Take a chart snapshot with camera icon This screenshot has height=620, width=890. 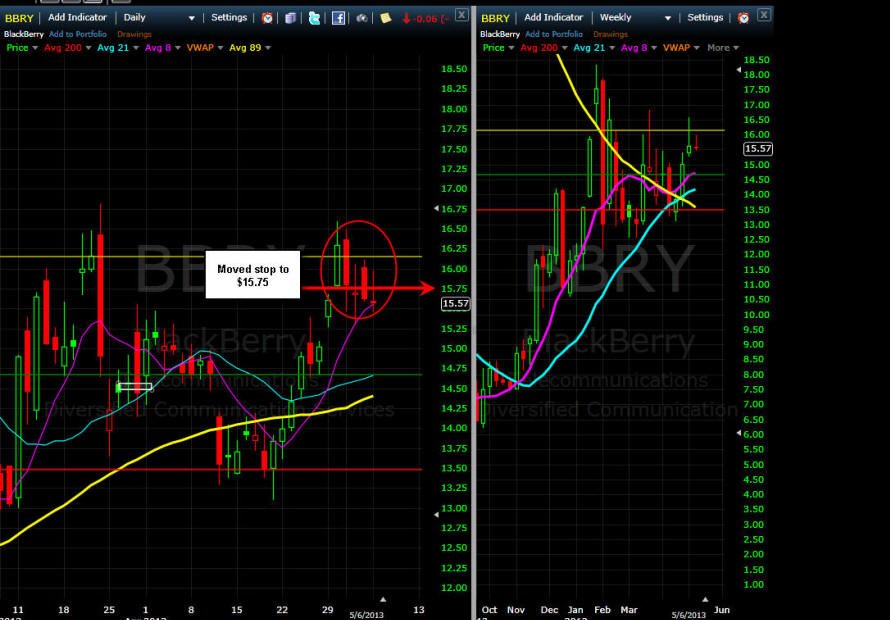click(362, 18)
